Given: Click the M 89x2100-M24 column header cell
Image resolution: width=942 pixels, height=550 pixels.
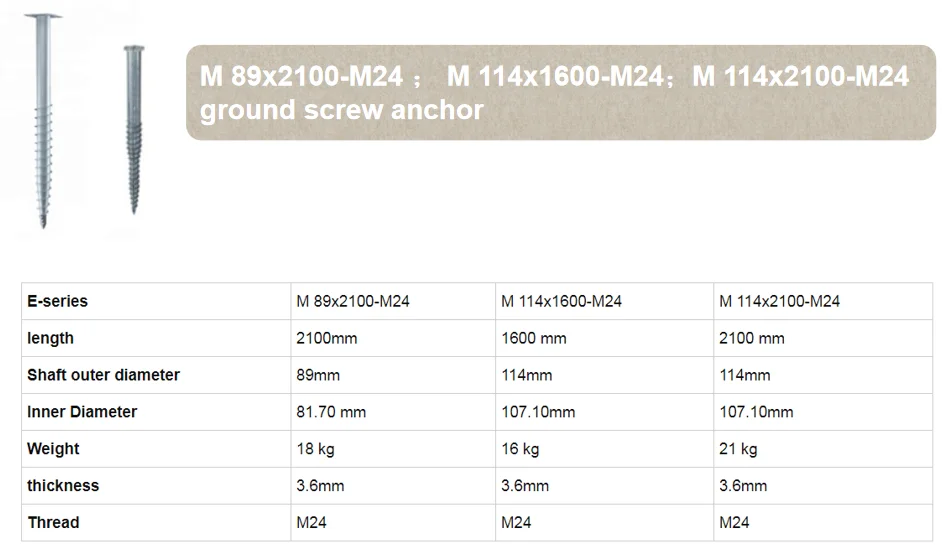Looking at the screenshot, I should (x=353, y=301).
